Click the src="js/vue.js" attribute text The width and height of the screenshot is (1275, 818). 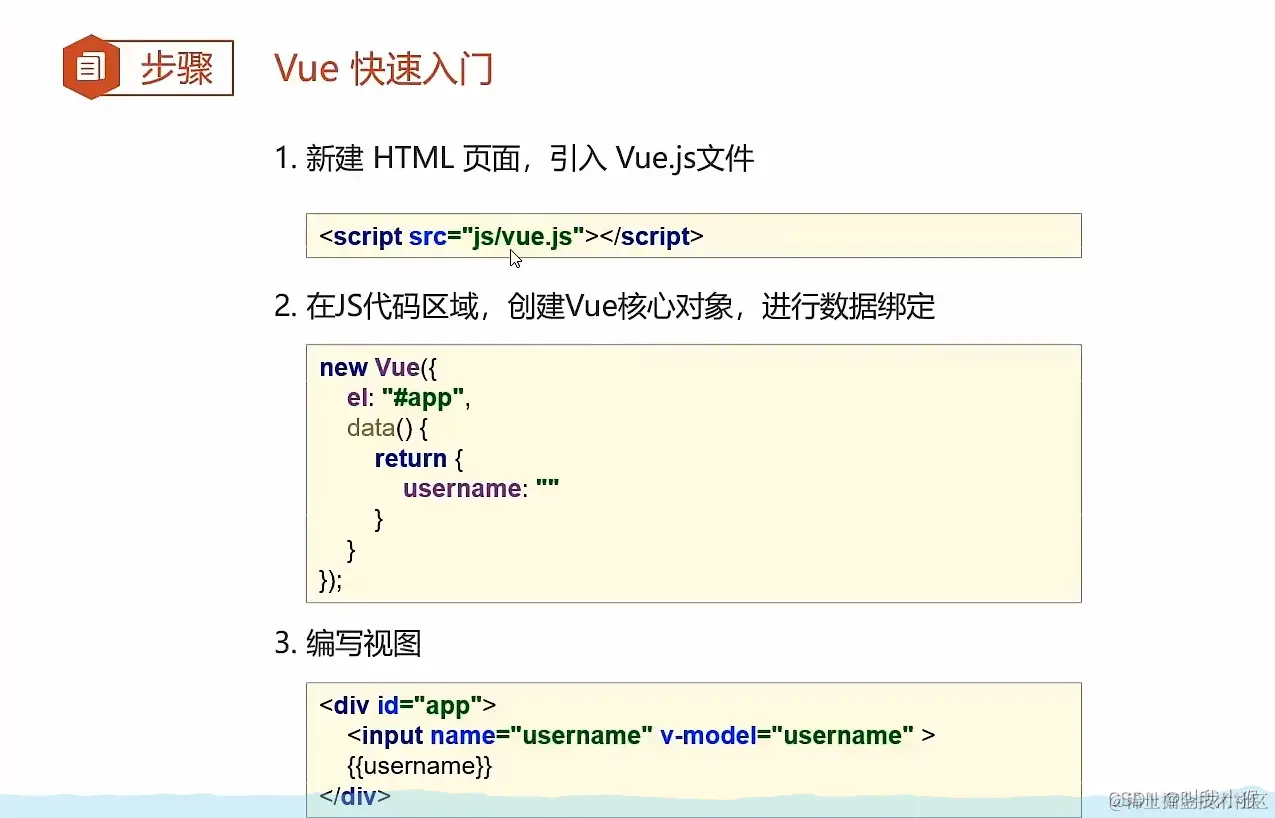pos(499,236)
